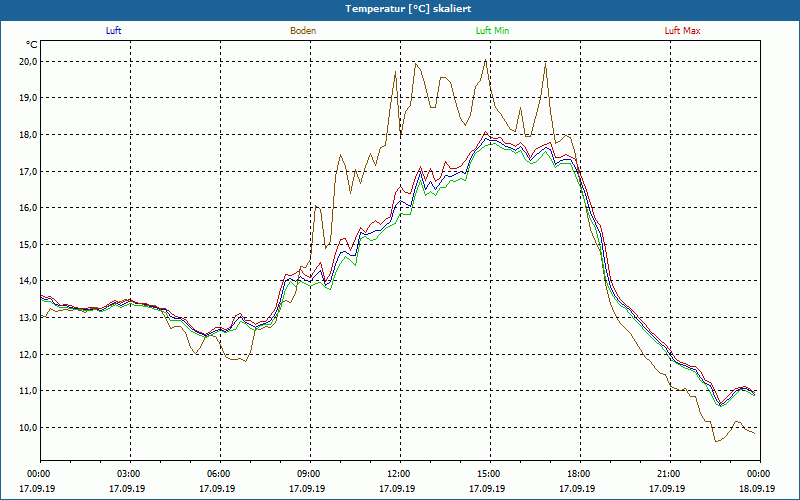This screenshot has width=800, height=500.
Task: Click the 11,0 y-axis value
Action: (28, 391)
